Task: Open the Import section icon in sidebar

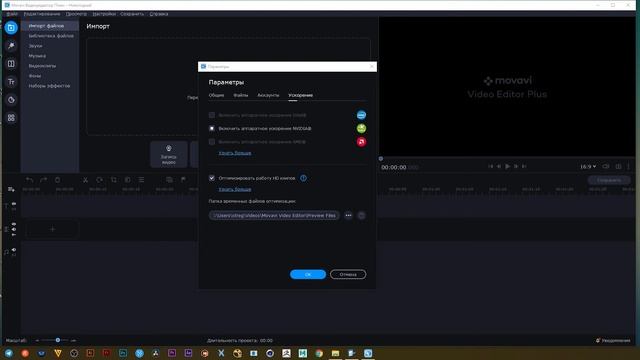Action: 11,28
